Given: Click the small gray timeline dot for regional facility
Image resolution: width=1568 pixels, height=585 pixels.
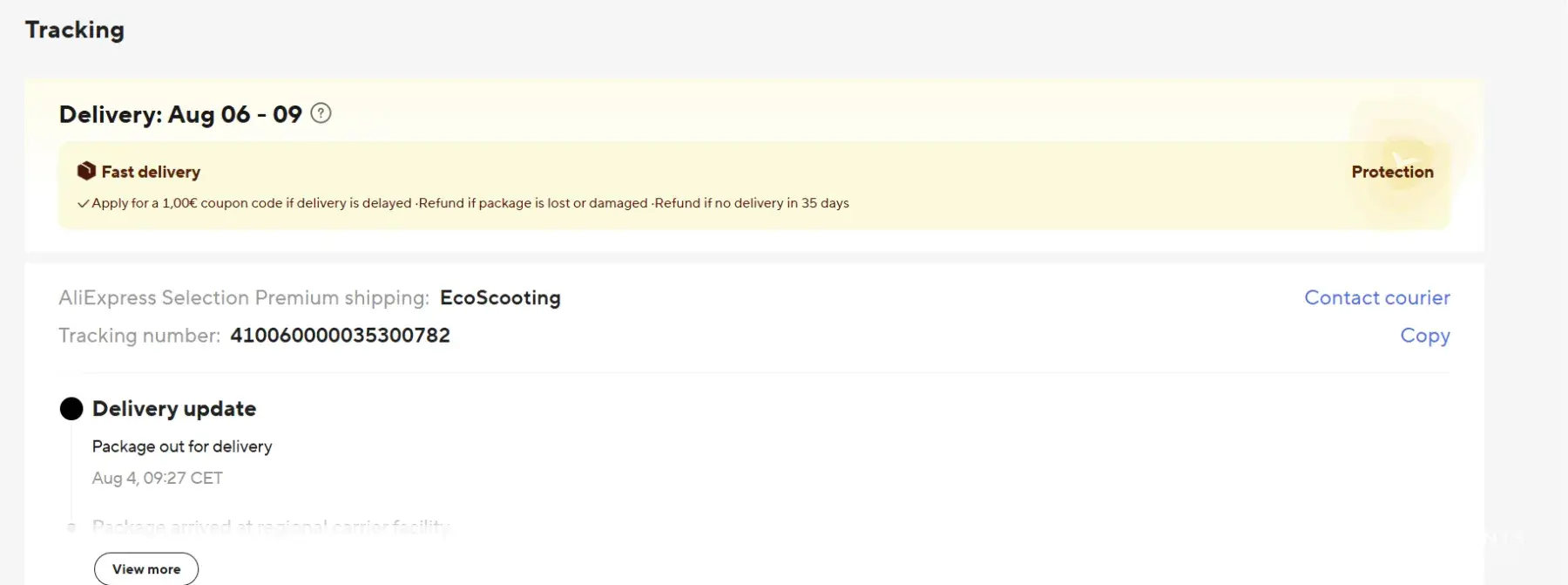Looking at the screenshot, I should 71,527.
